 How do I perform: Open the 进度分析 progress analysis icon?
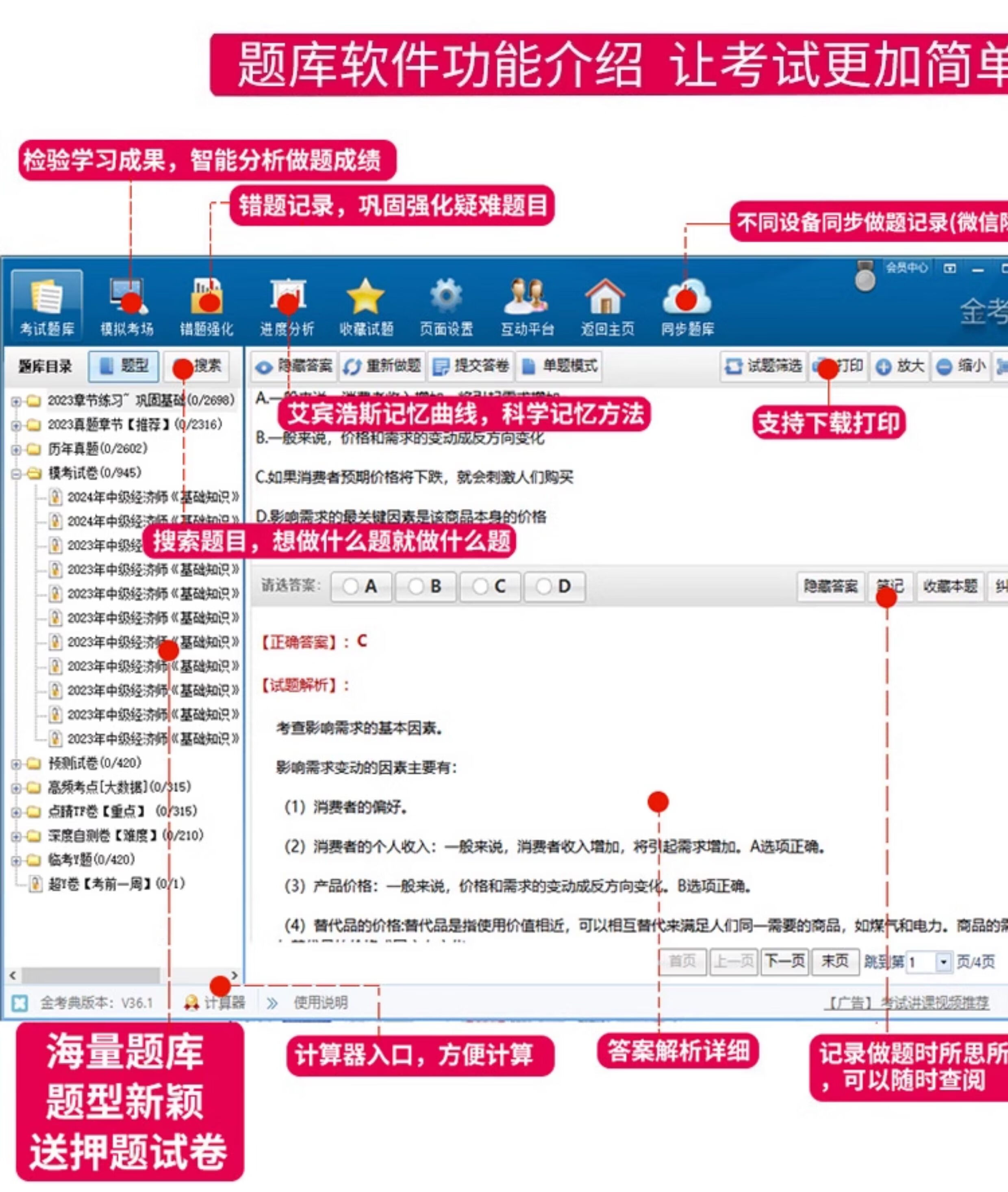(287, 306)
